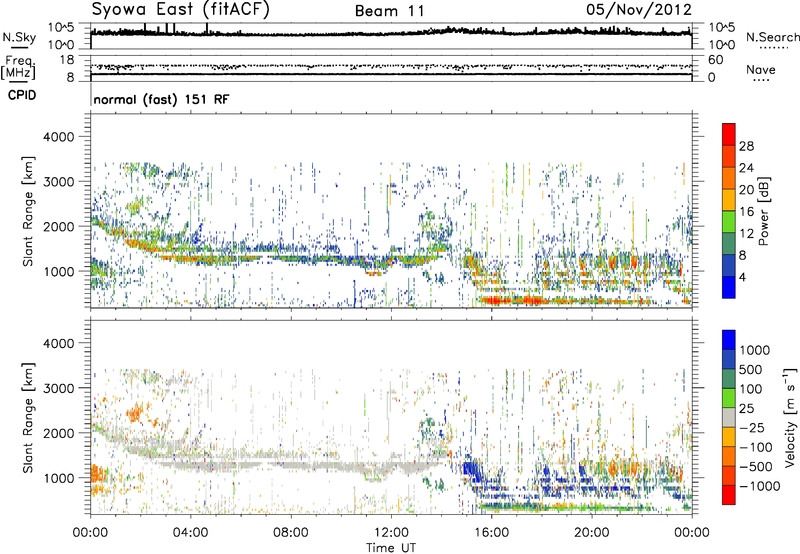Click the 1000 tick of the velocity panel's slant range axis
The height and width of the screenshot is (554, 800).
pos(61,478)
